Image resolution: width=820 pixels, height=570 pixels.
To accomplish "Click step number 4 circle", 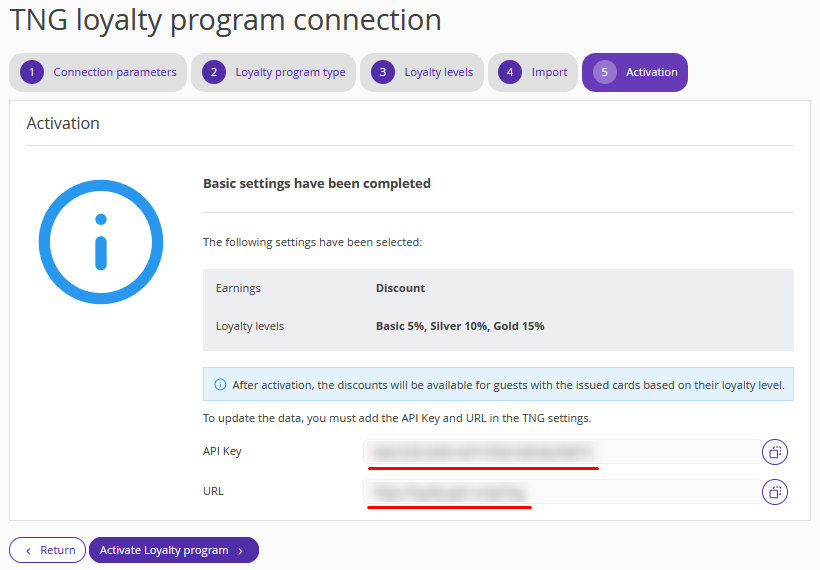I will coord(510,72).
